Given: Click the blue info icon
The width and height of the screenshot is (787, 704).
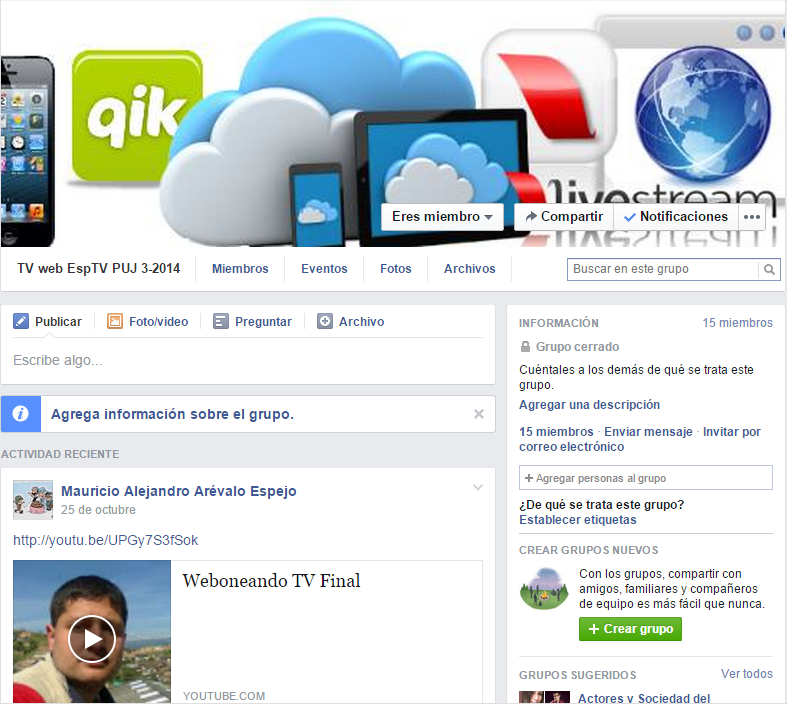Looking at the screenshot, I should 21,414.
